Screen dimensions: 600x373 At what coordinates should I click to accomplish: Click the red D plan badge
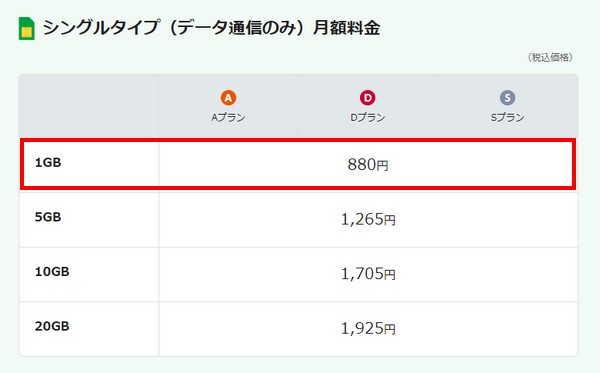(367, 98)
